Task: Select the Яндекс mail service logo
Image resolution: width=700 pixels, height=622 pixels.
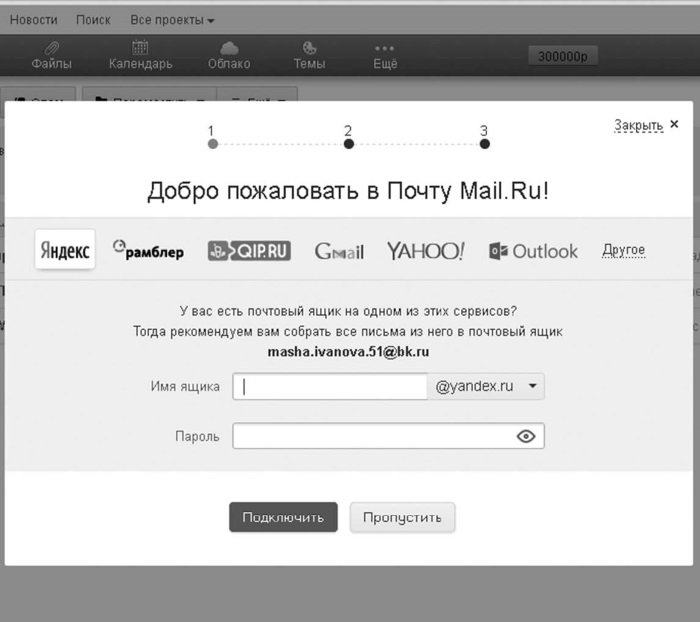Action: [x=65, y=249]
